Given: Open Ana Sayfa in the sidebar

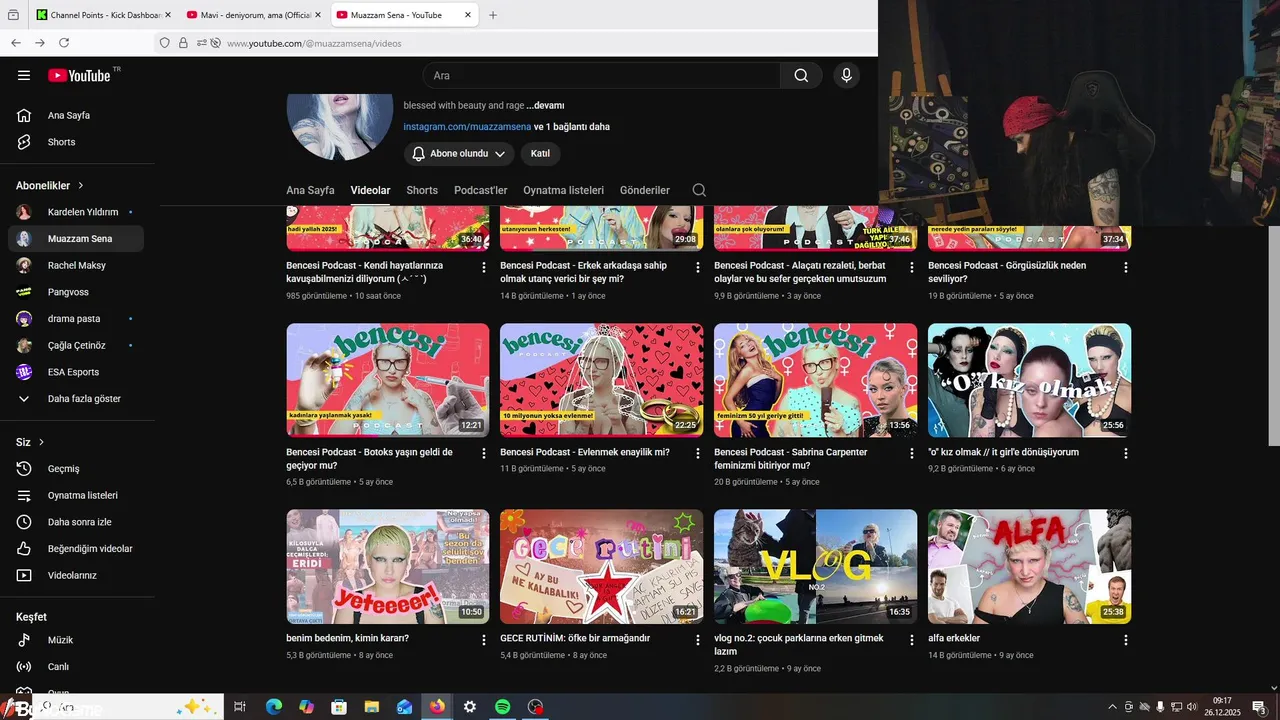Looking at the screenshot, I should 76,115.
